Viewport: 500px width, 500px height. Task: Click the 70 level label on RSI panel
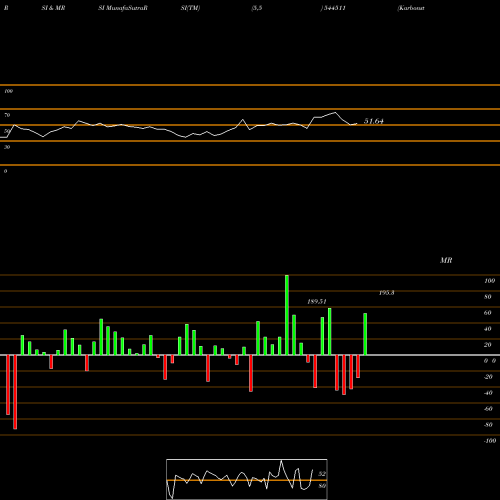pyautogui.click(x=7, y=115)
